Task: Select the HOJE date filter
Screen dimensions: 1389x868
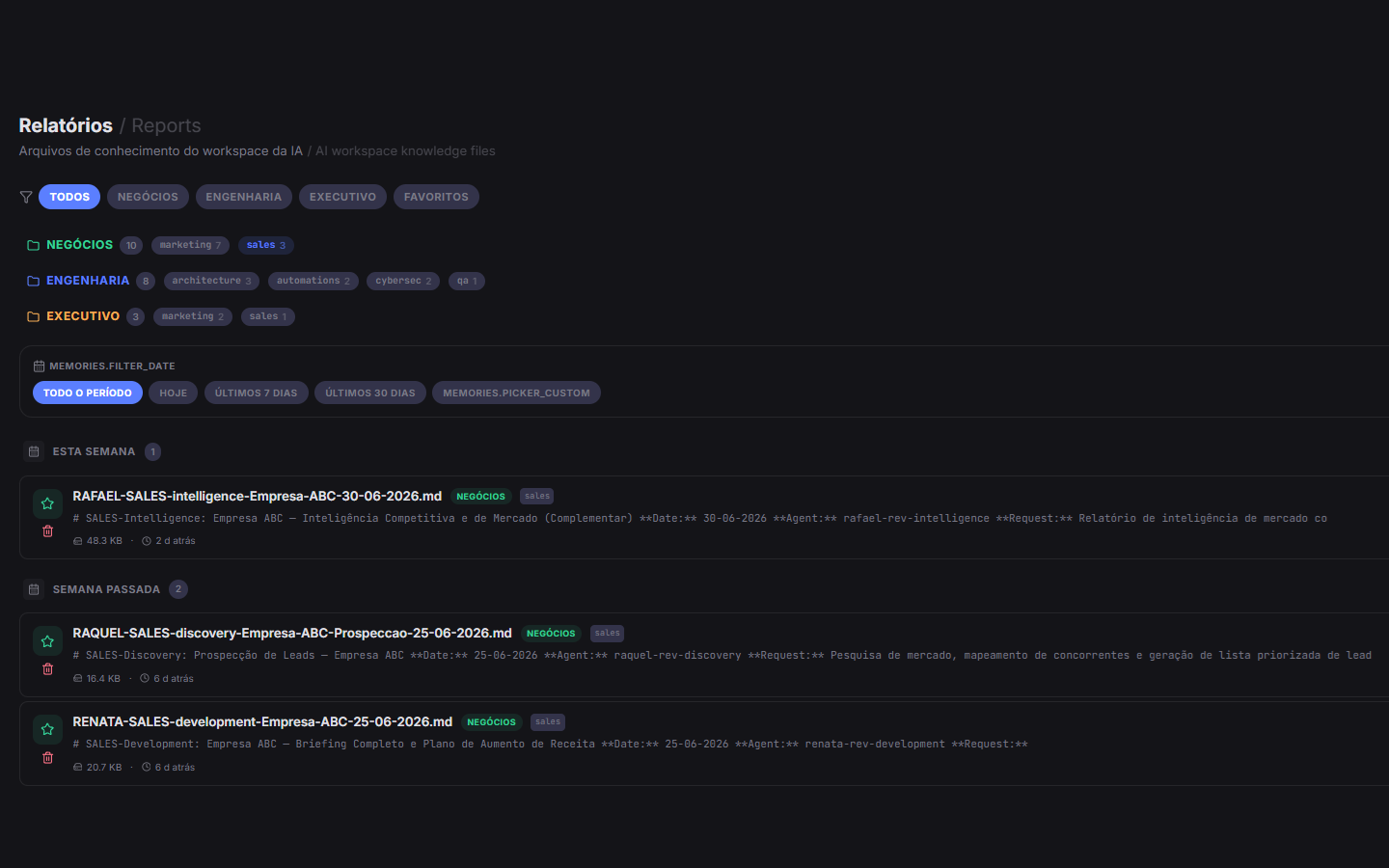Action: pyautogui.click(x=174, y=393)
